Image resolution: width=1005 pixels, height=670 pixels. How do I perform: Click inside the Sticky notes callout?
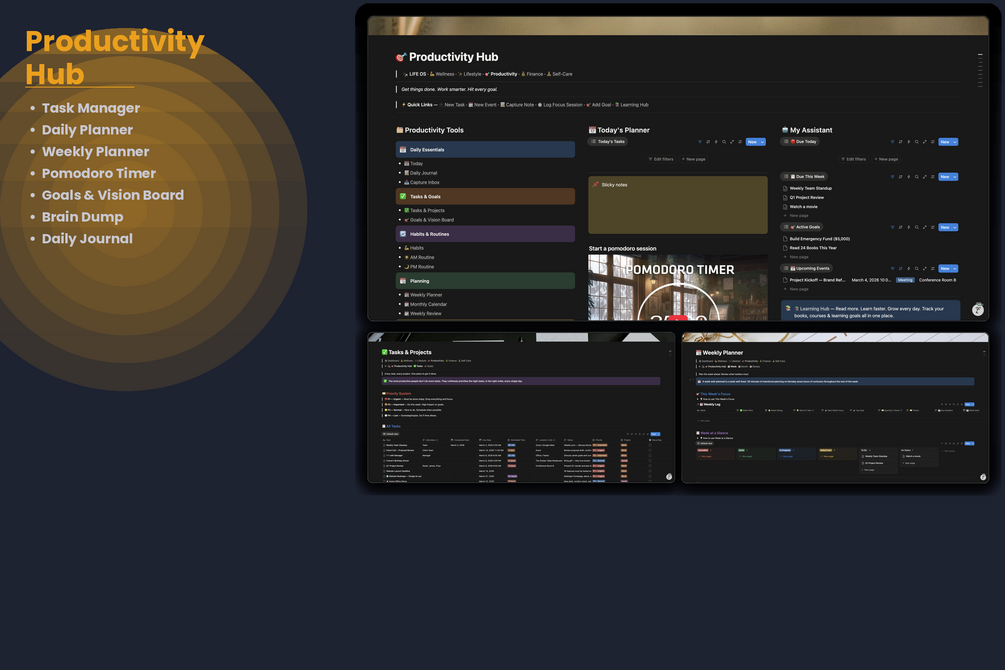[x=678, y=205]
